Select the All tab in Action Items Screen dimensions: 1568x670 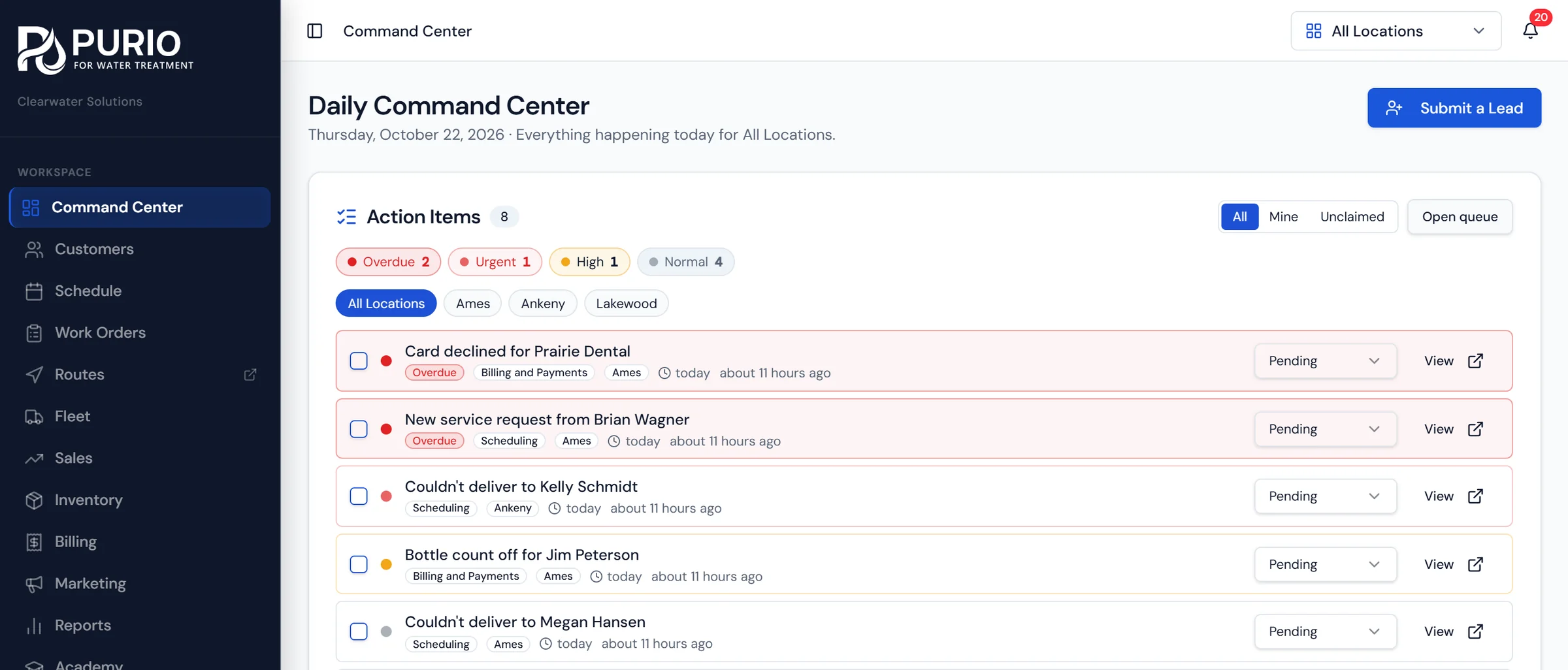coord(1239,217)
